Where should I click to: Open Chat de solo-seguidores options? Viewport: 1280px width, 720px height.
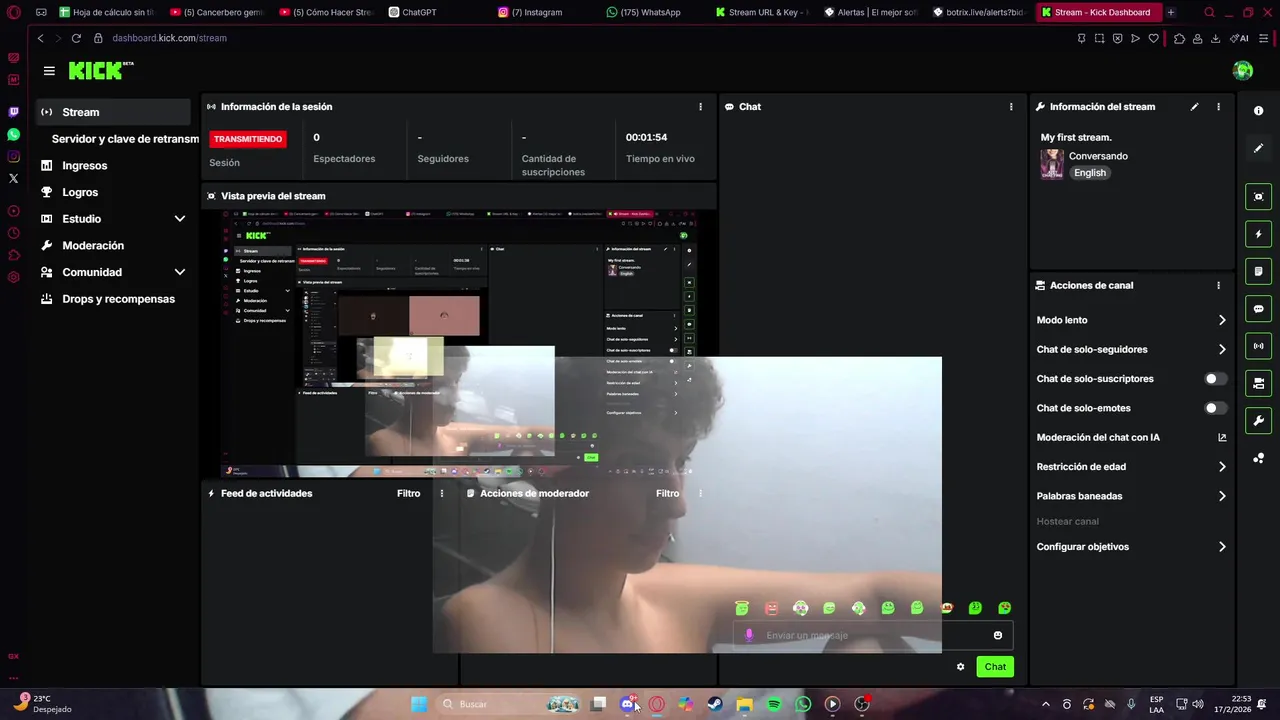pos(1131,350)
